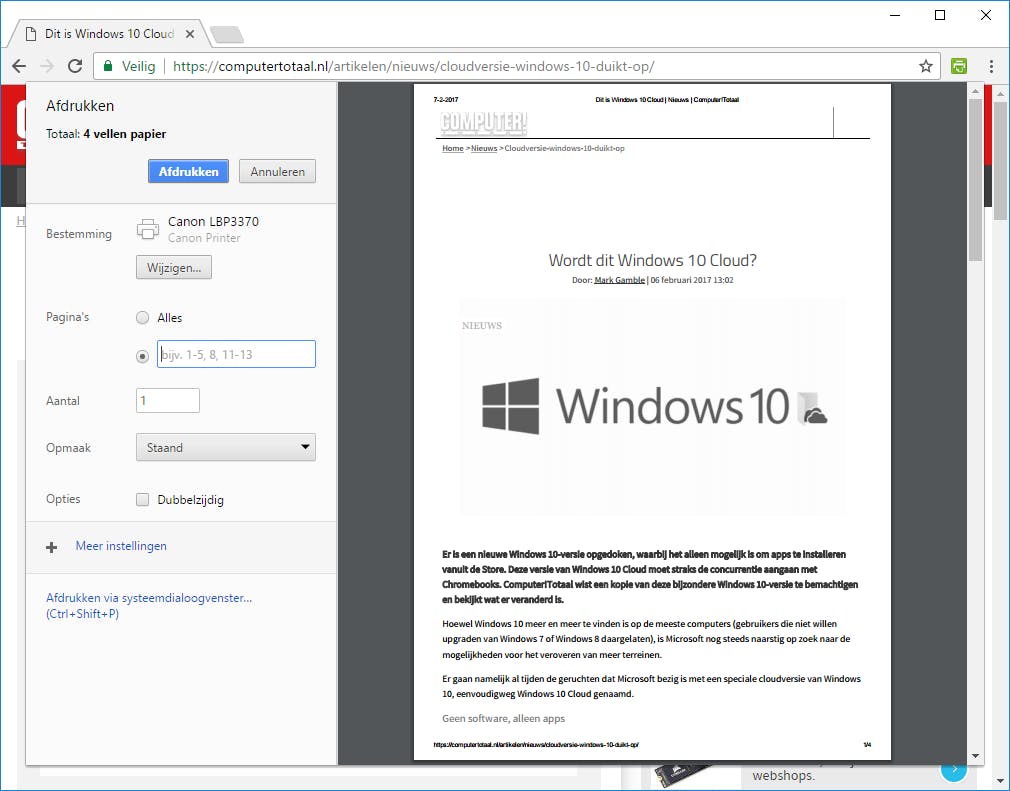
Task: Click the blue Afdrukken button
Action: coord(188,171)
